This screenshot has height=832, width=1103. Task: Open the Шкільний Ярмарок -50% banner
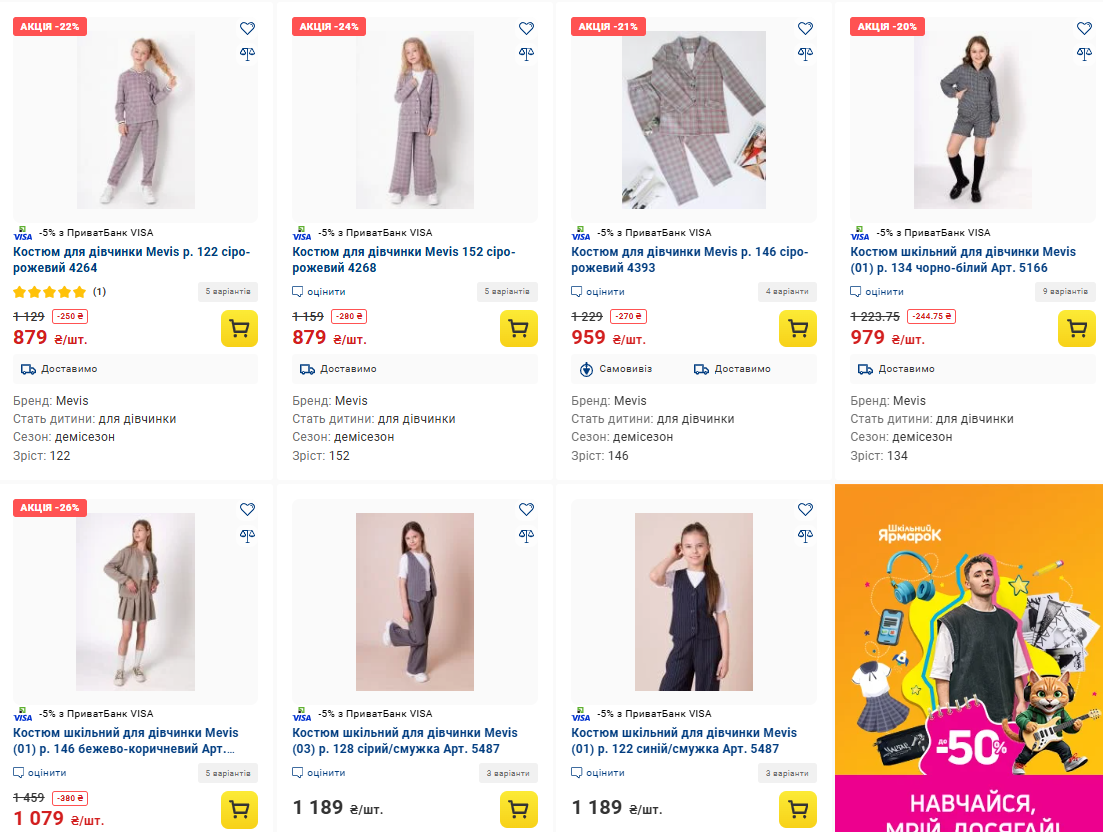(968, 658)
